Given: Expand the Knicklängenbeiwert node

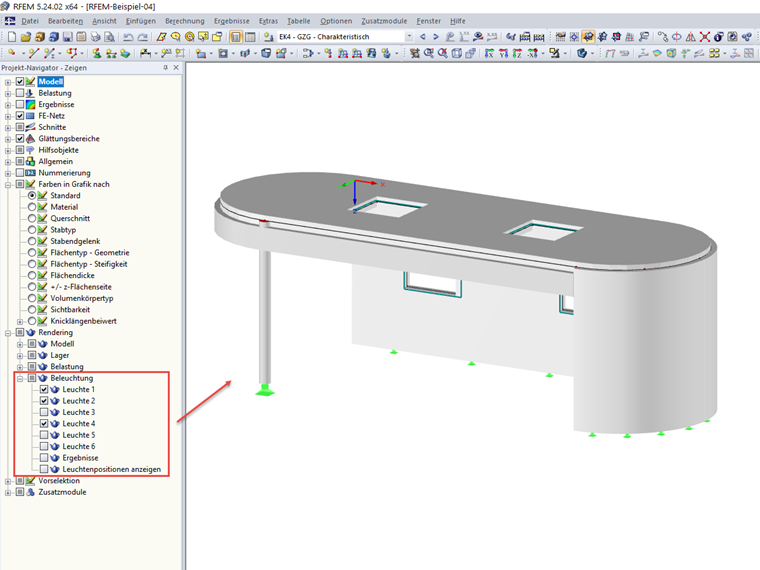Looking at the screenshot, I should pyautogui.click(x=20, y=321).
